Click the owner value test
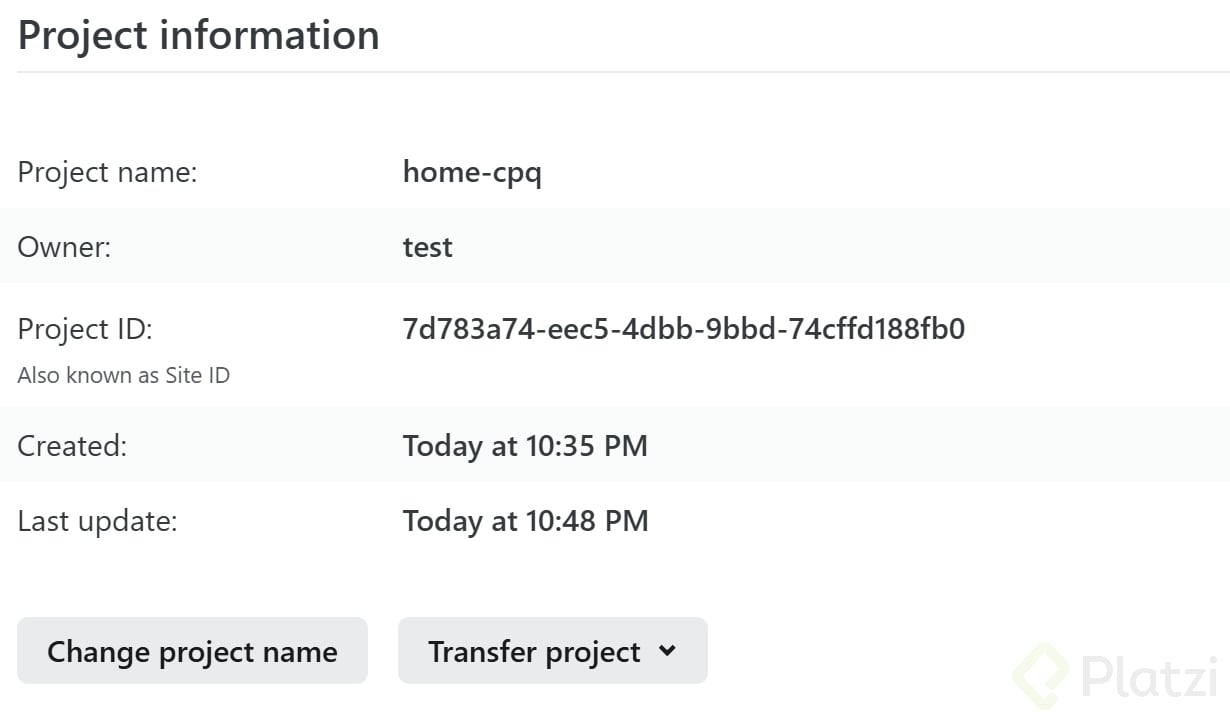The image size is (1230, 718). (x=428, y=247)
